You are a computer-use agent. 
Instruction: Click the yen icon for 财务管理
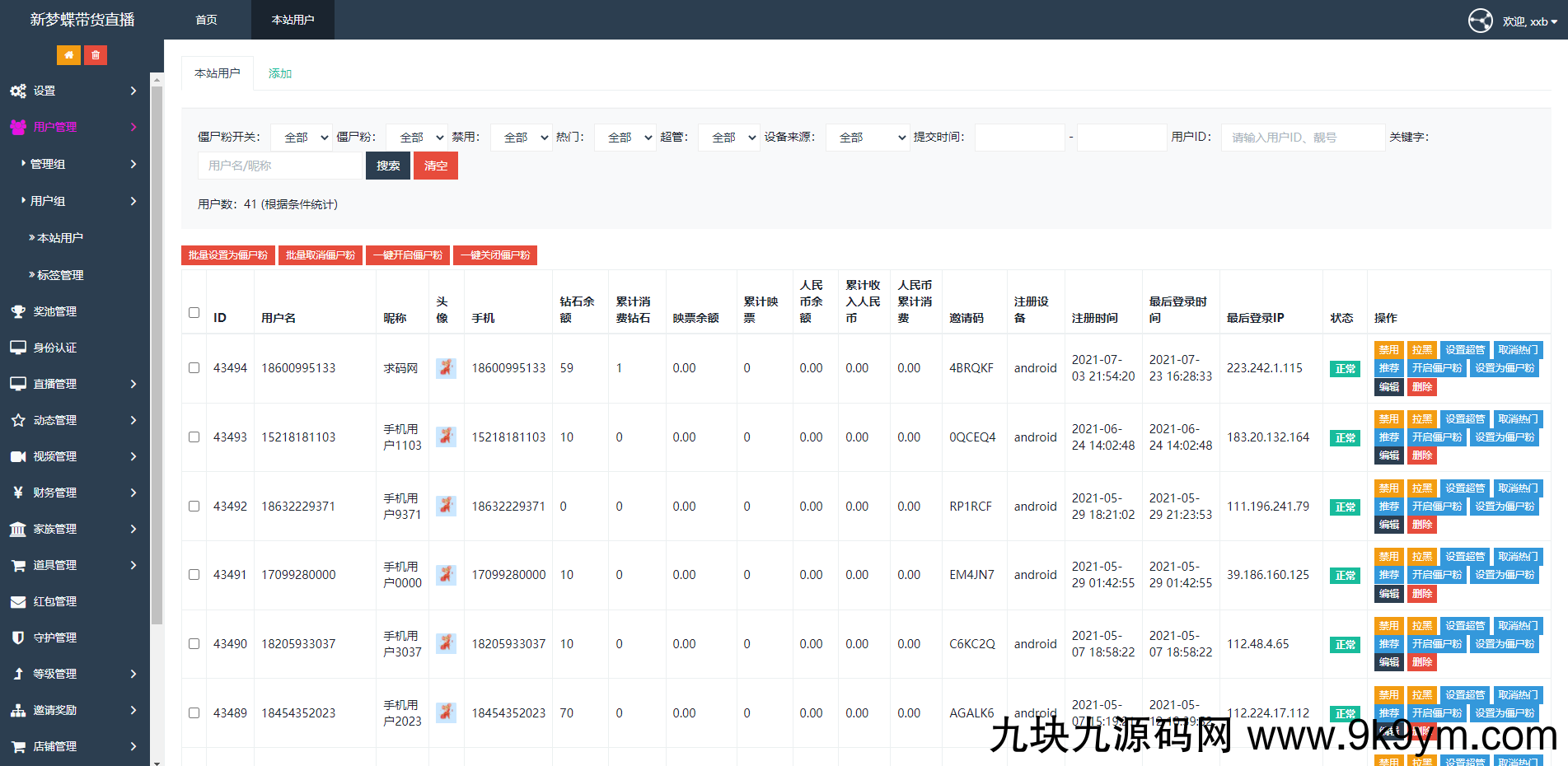coord(18,493)
